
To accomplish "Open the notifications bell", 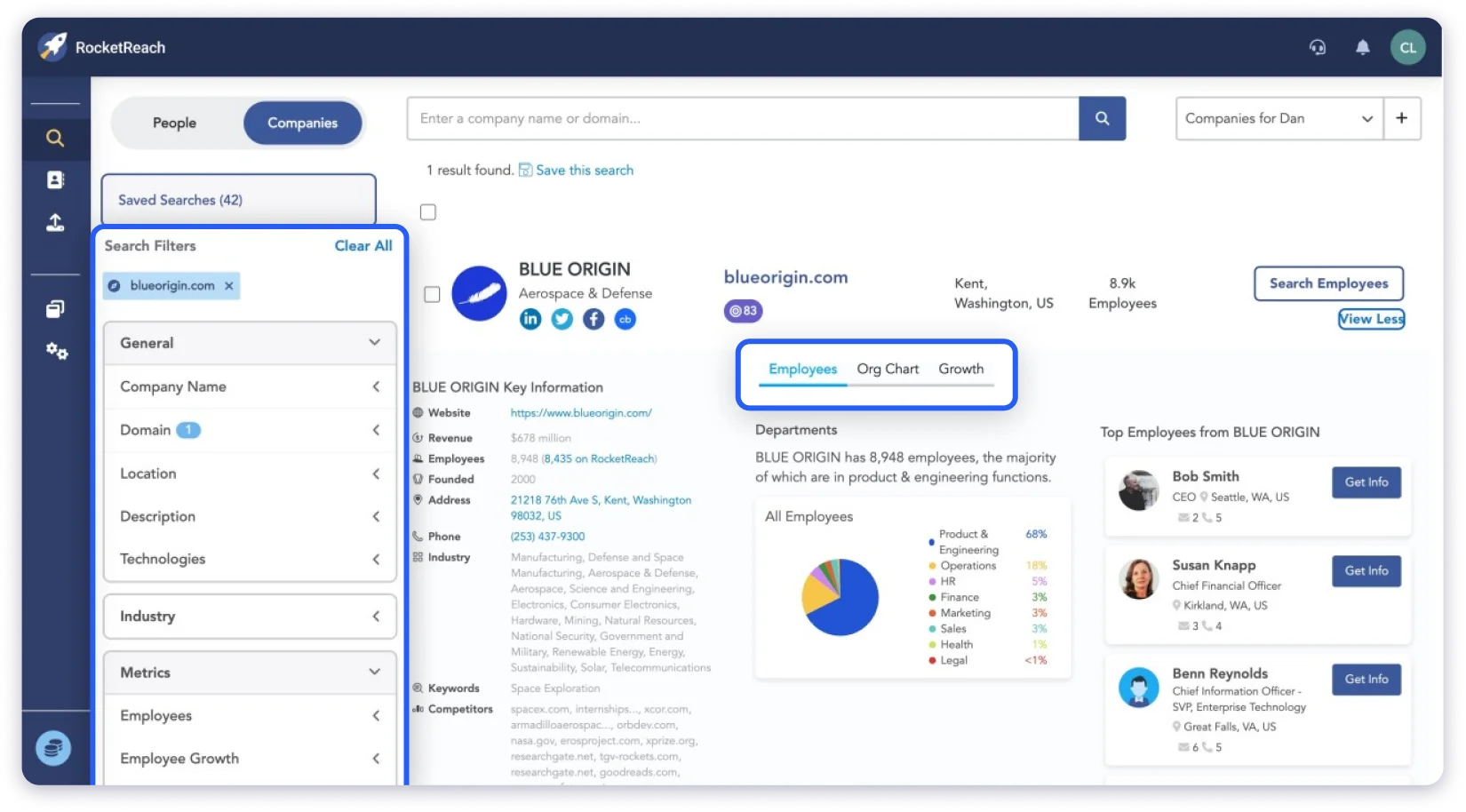I will coord(1362,47).
